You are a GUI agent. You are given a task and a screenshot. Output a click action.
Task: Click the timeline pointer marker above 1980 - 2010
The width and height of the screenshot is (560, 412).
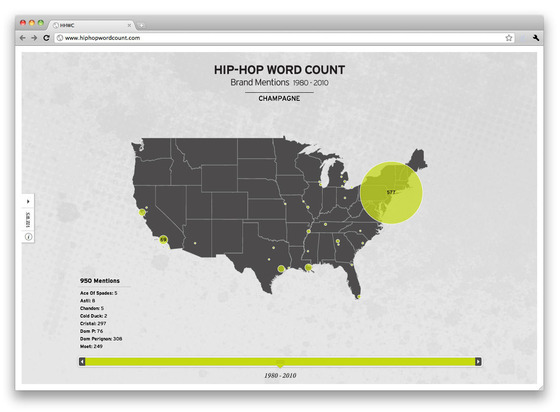coord(280,366)
